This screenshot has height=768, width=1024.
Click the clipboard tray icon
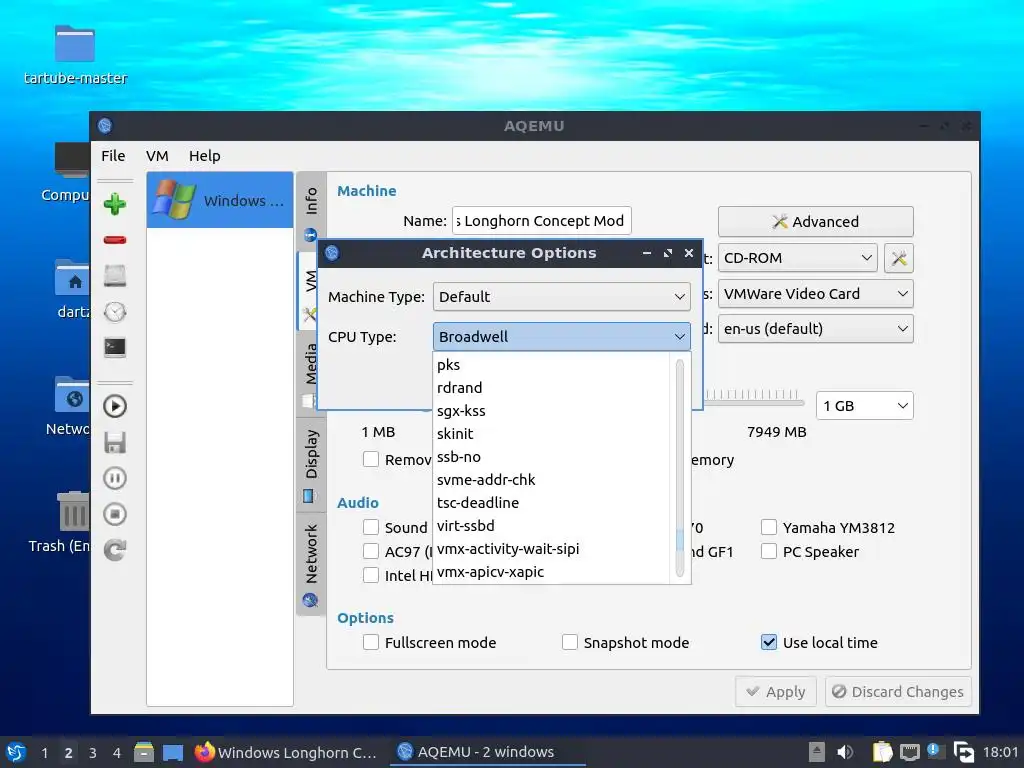click(x=882, y=752)
